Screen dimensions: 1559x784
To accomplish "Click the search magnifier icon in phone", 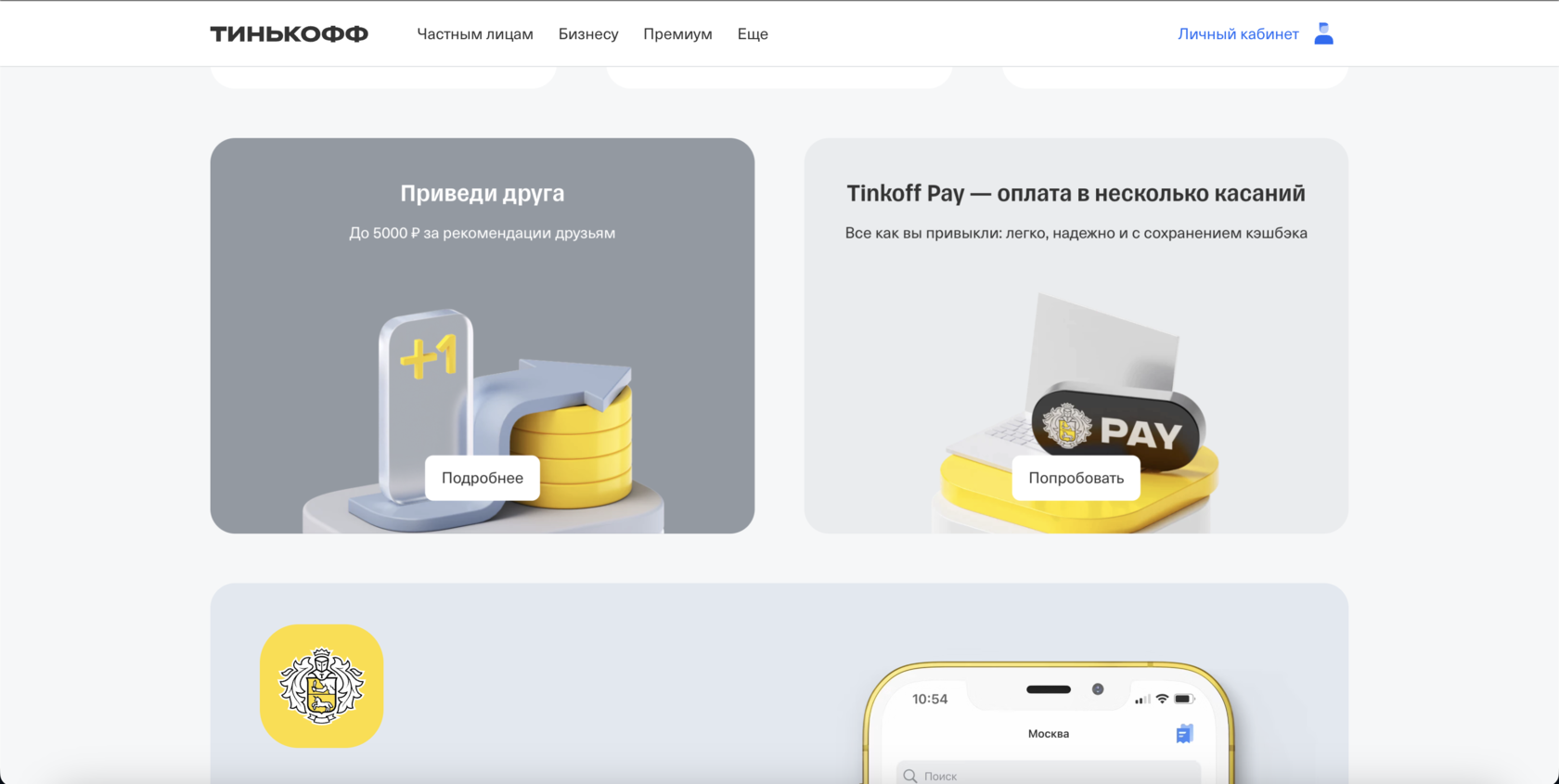I will tap(910, 776).
